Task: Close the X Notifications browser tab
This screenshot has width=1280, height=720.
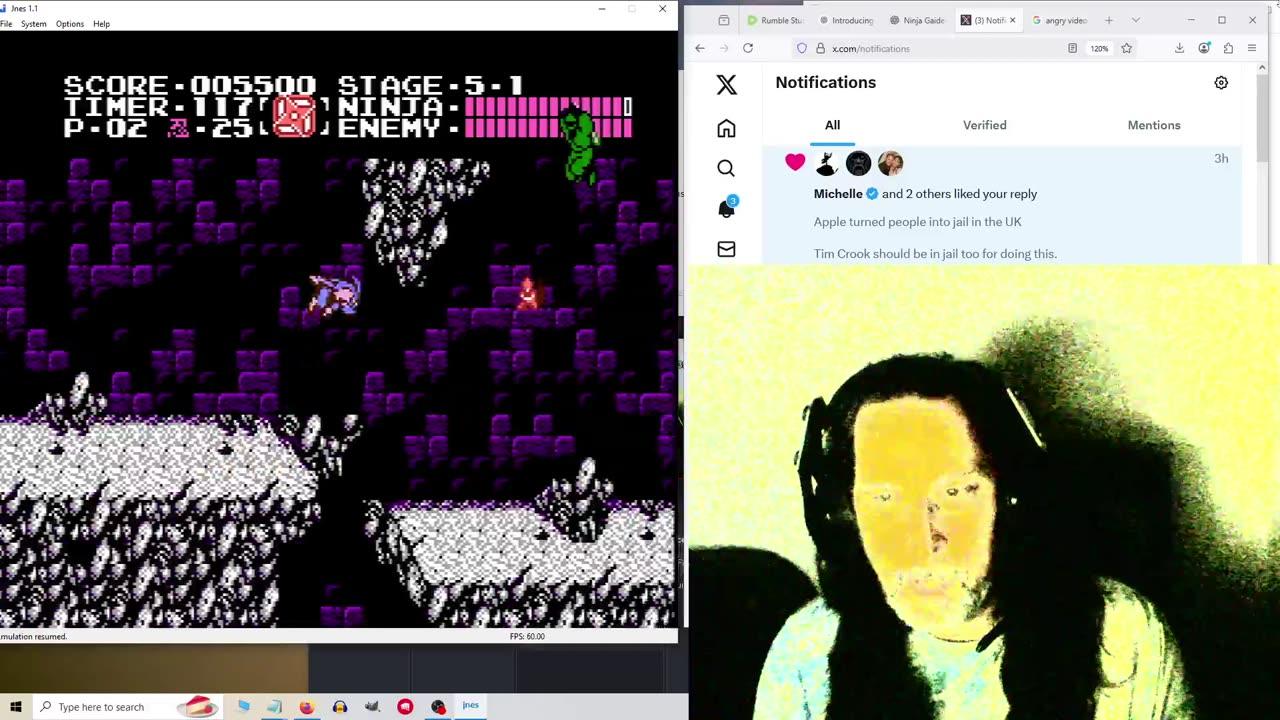Action: (x=1012, y=20)
